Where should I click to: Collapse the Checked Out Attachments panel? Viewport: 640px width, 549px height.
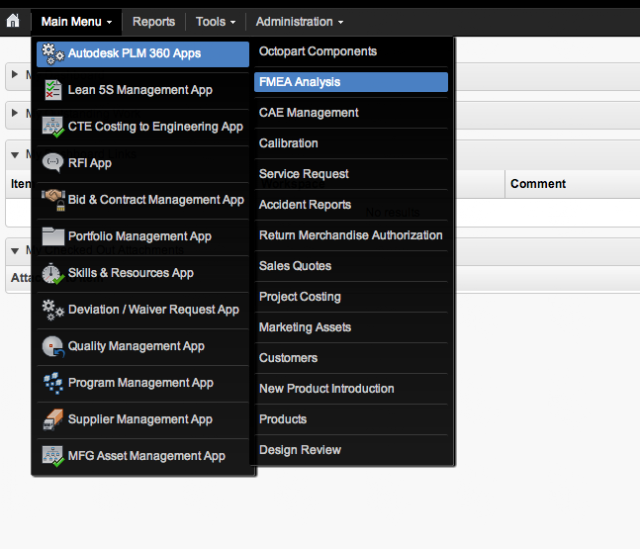(15, 251)
